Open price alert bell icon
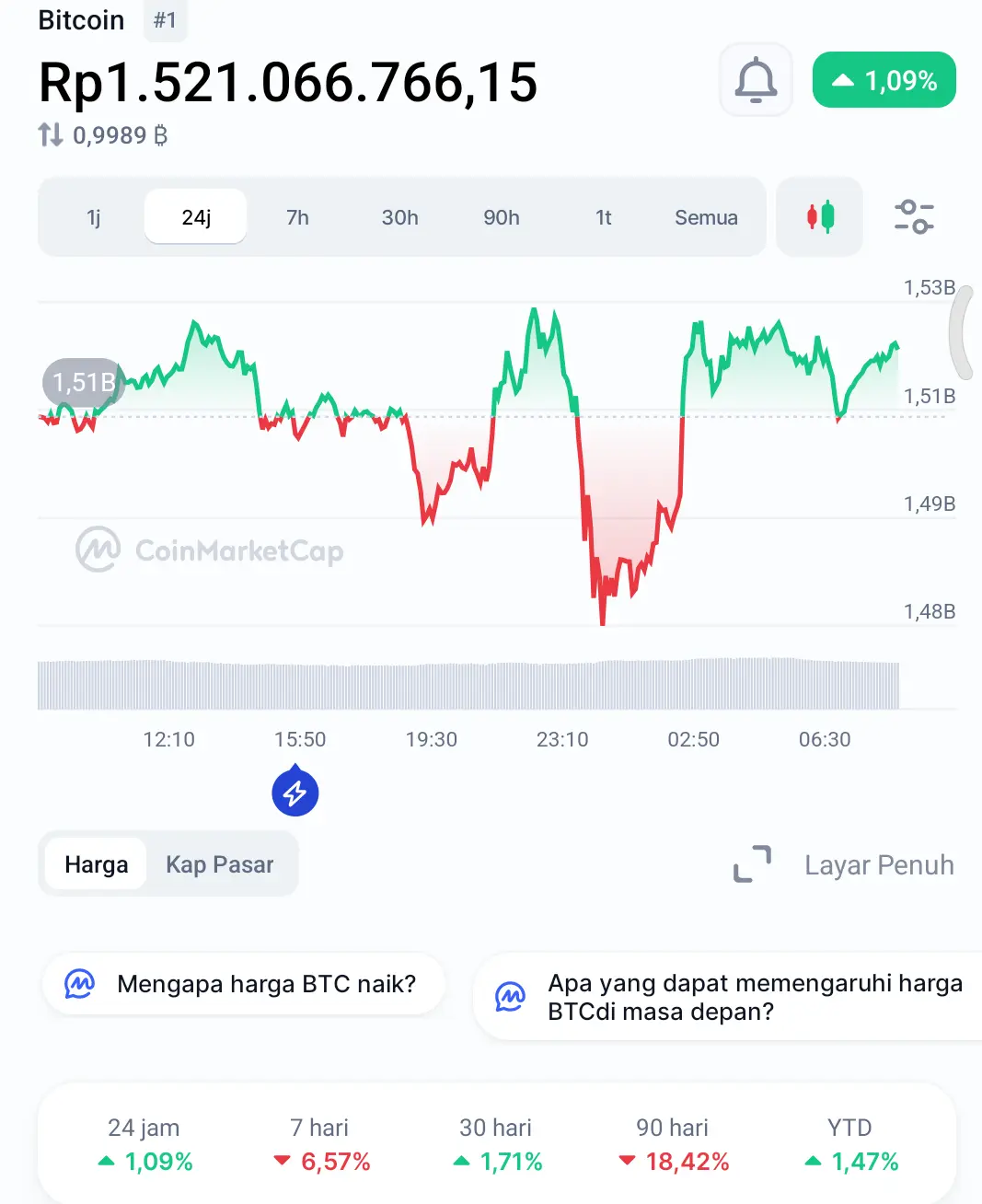This screenshot has height=1204, width=982. tap(756, 80)
